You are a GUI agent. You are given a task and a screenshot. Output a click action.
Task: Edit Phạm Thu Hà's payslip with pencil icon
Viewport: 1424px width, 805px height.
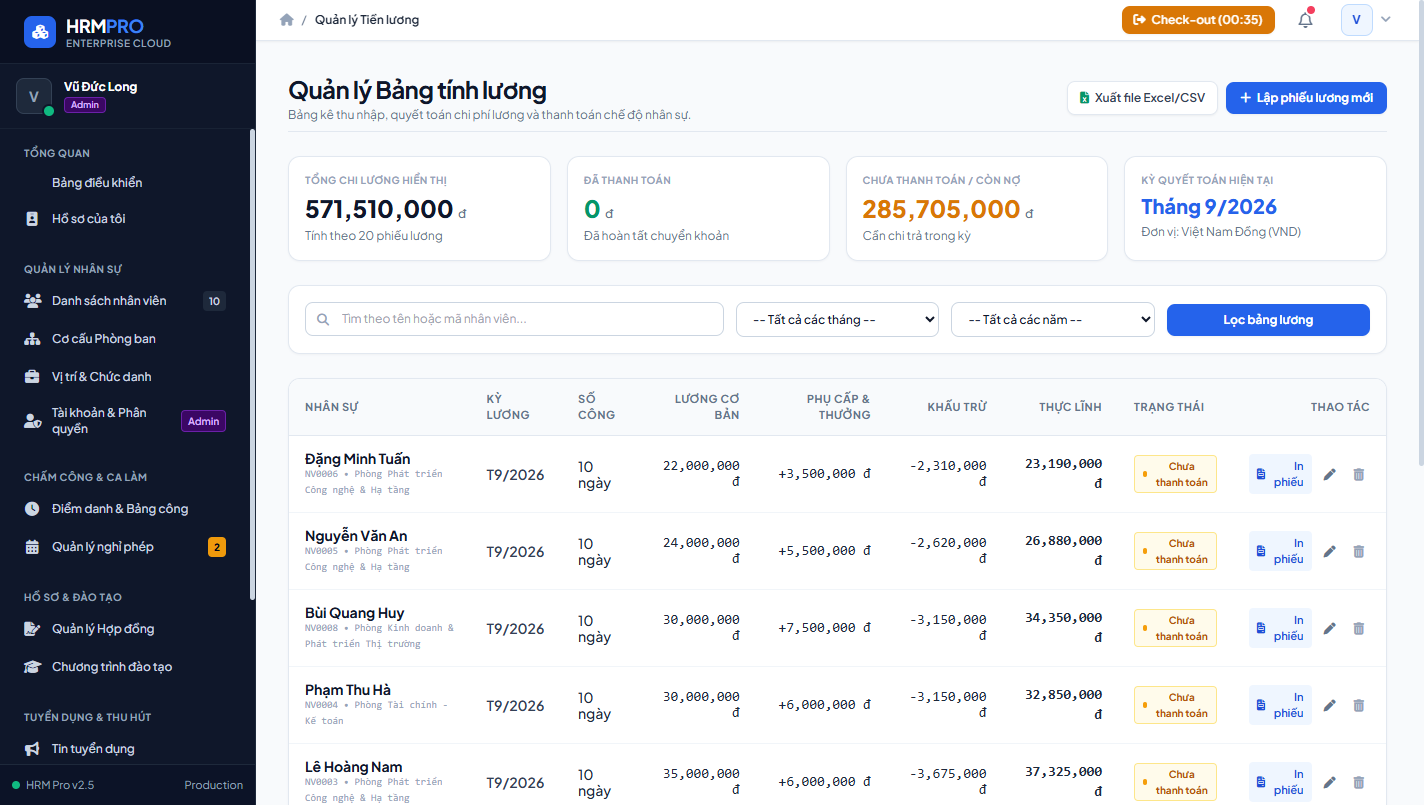pyautogui.click(x=1329, y=705)
